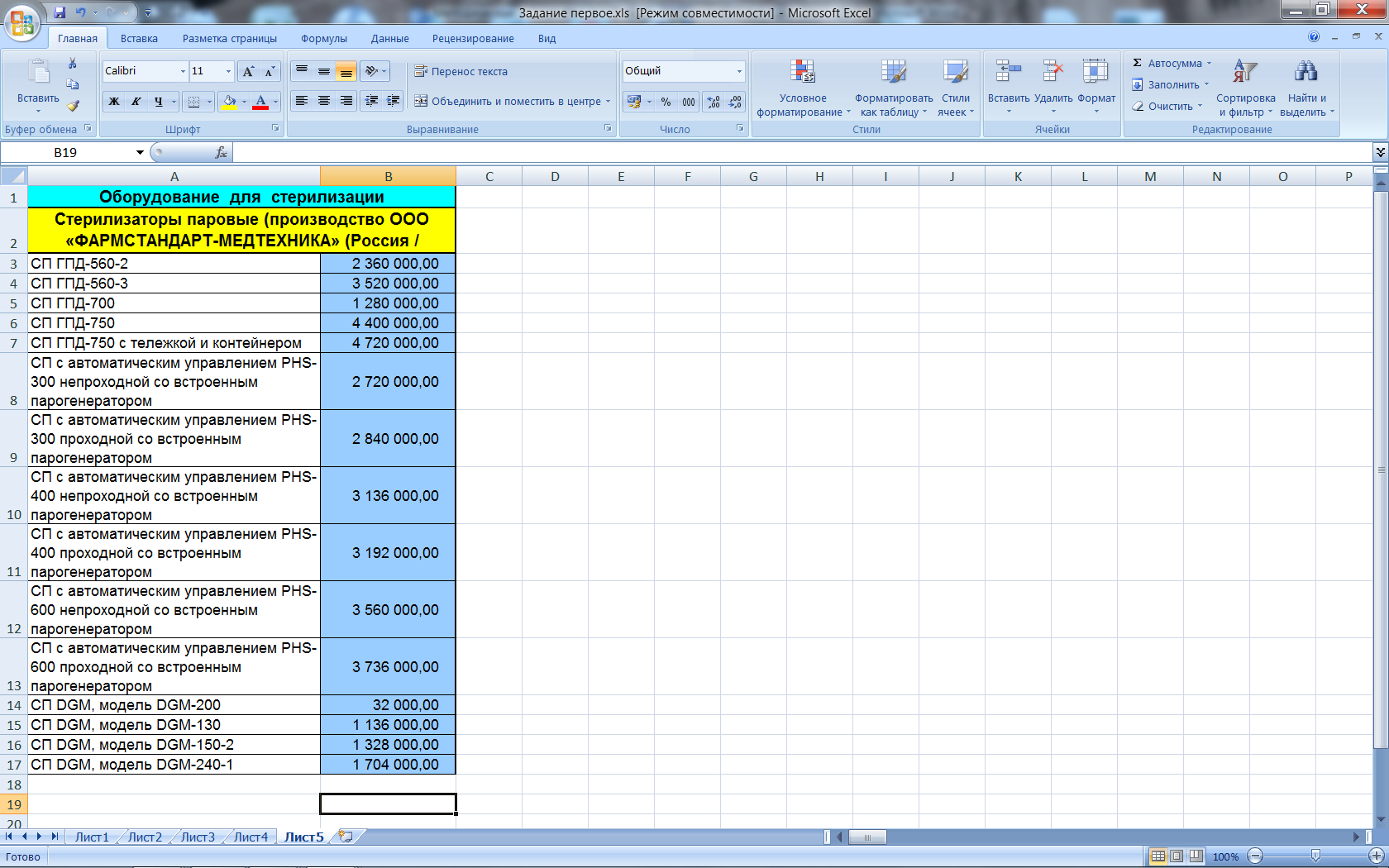Increase decimal places
1389x868 pixels.
point(714,102)
